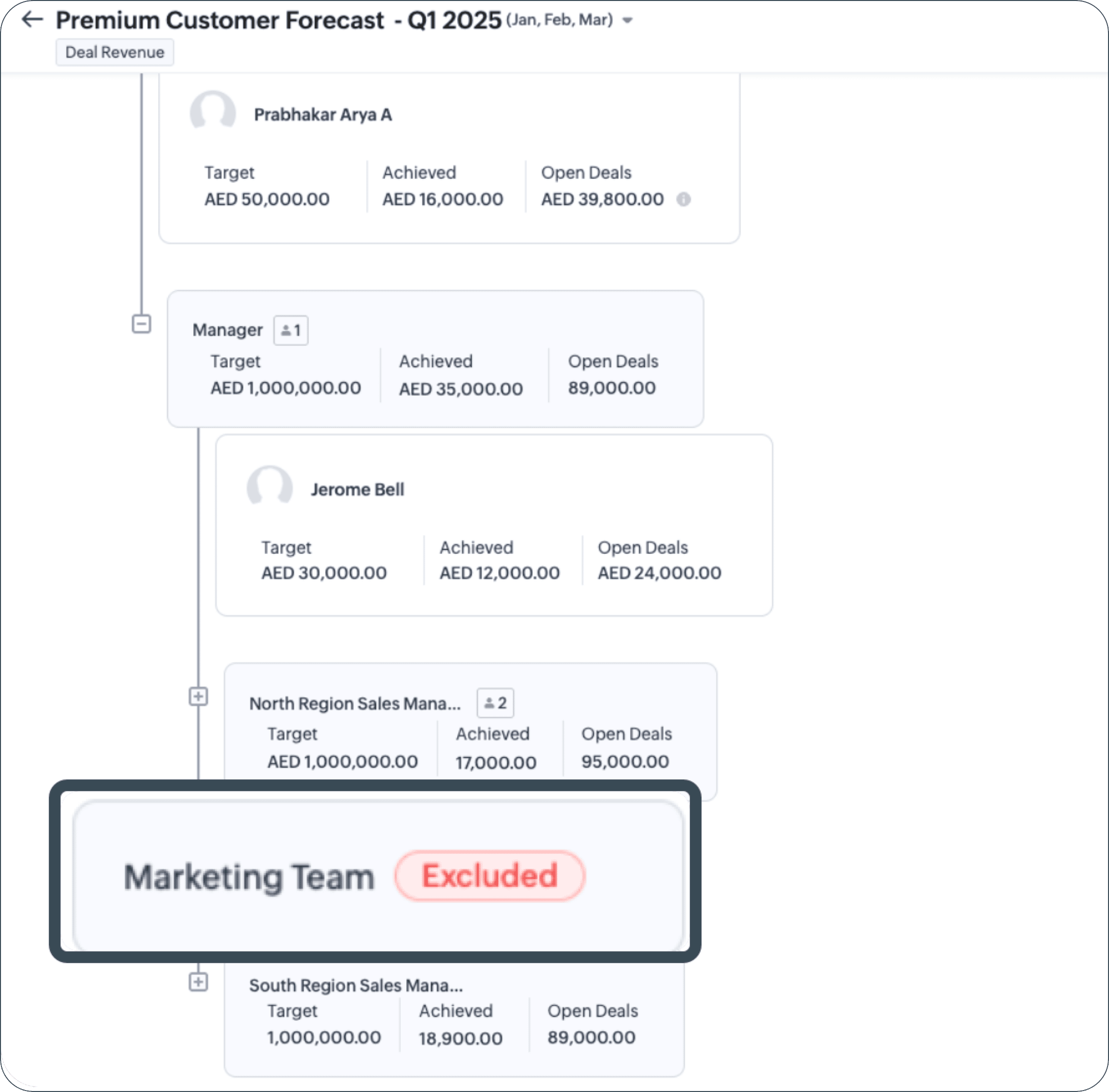Click the North Region user count badge

495,703
